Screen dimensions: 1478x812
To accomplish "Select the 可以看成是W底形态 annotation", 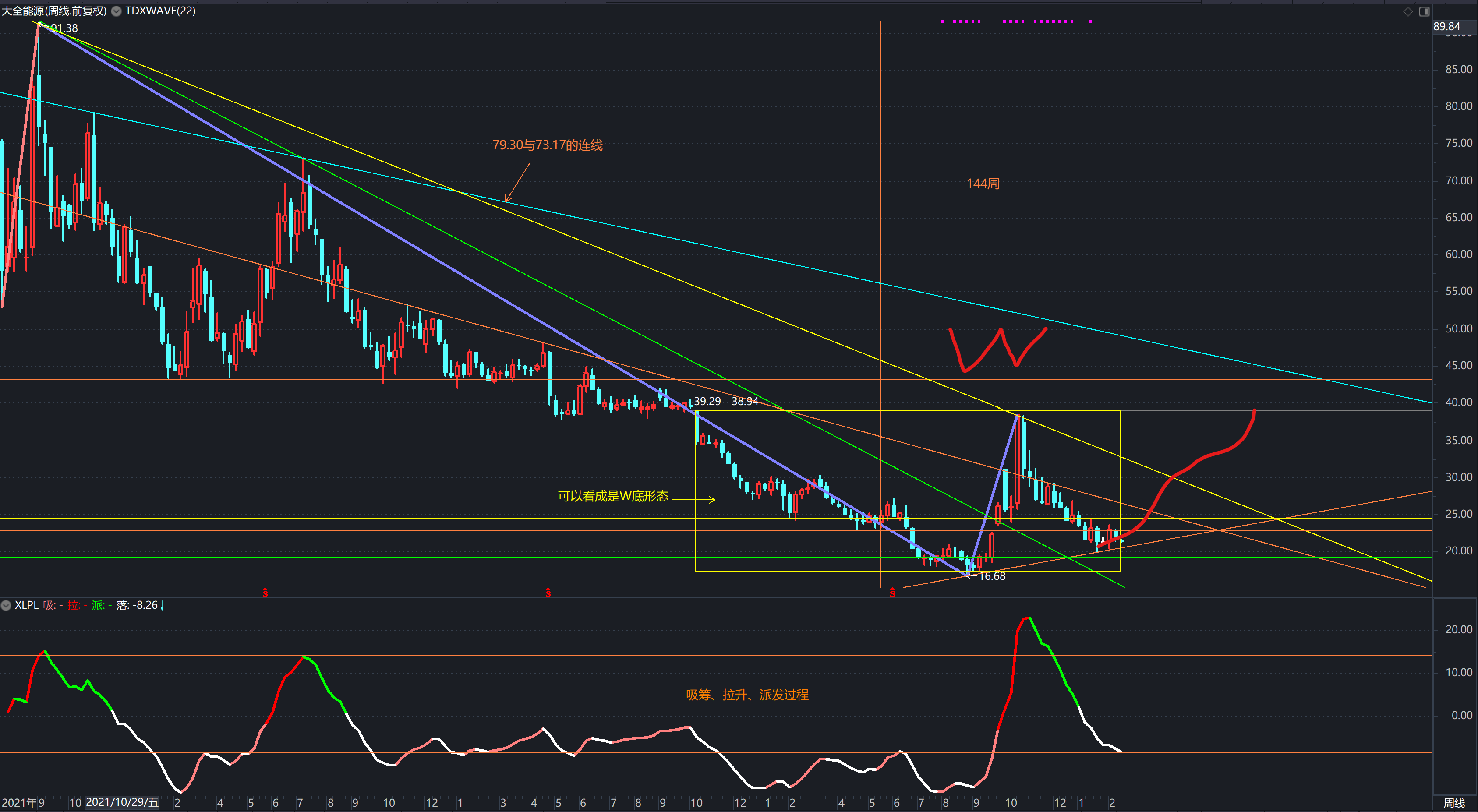I will [x=613, y=496].
